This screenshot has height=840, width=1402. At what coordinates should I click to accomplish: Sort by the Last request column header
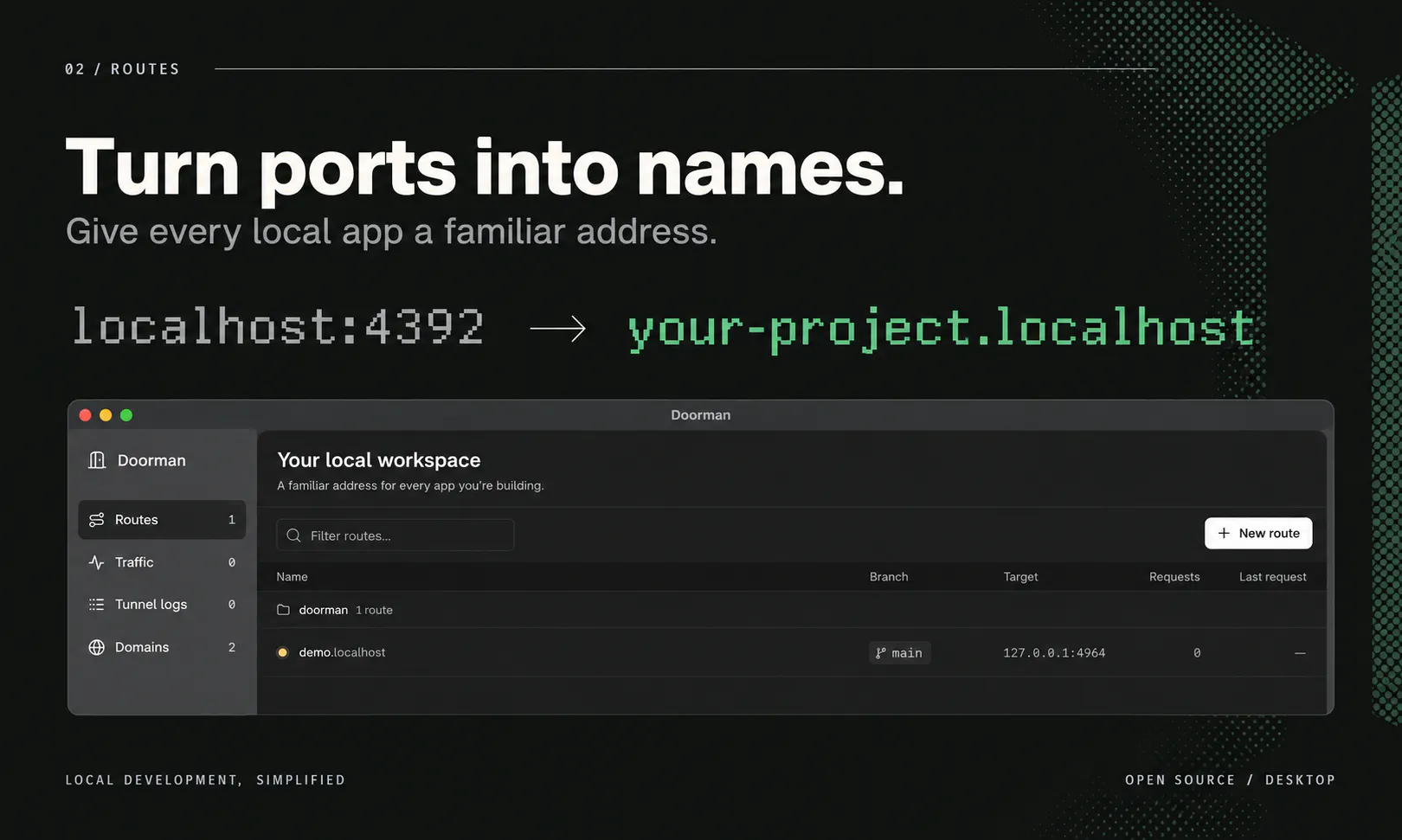click(x=1273, y=577)
